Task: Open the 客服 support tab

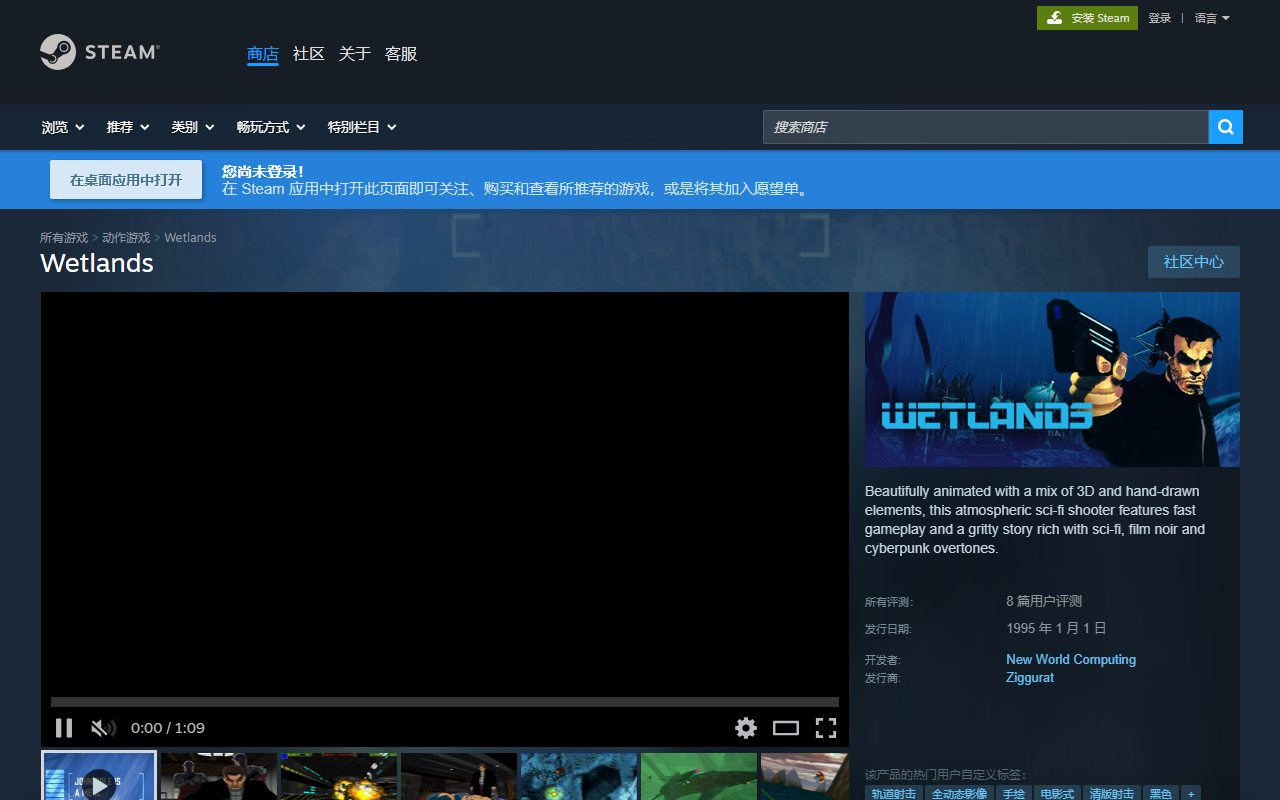Action: (401, 54)
